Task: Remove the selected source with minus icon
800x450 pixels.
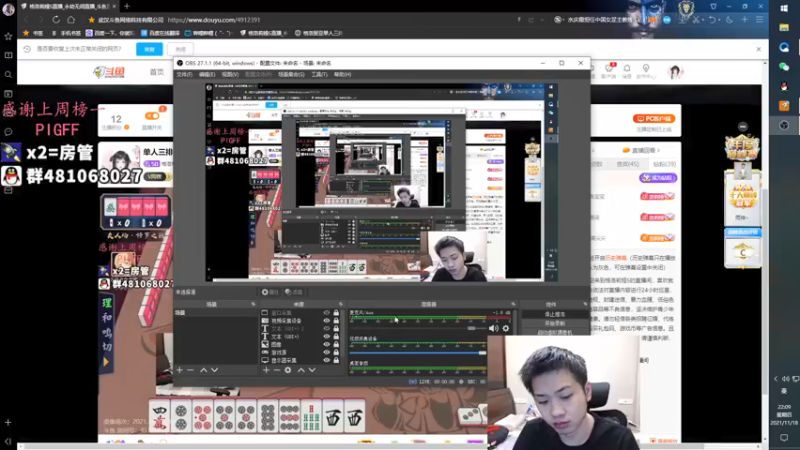Action: point(277,370)
